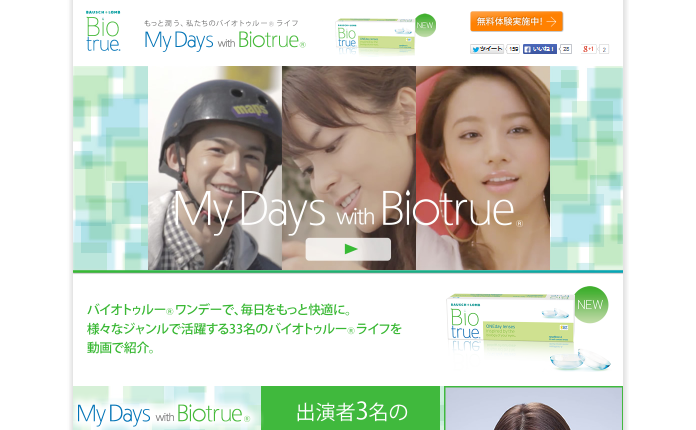
Task: Click the NEW badge above the large product box
Action: pos(590,304)
